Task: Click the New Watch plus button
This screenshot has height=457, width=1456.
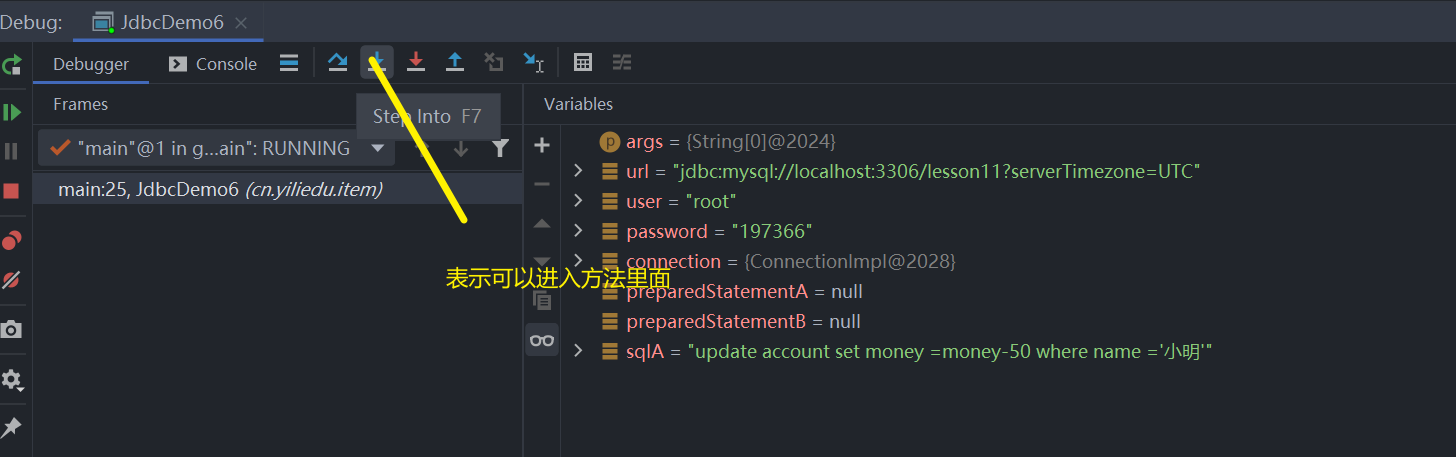Action: (542, 146)
